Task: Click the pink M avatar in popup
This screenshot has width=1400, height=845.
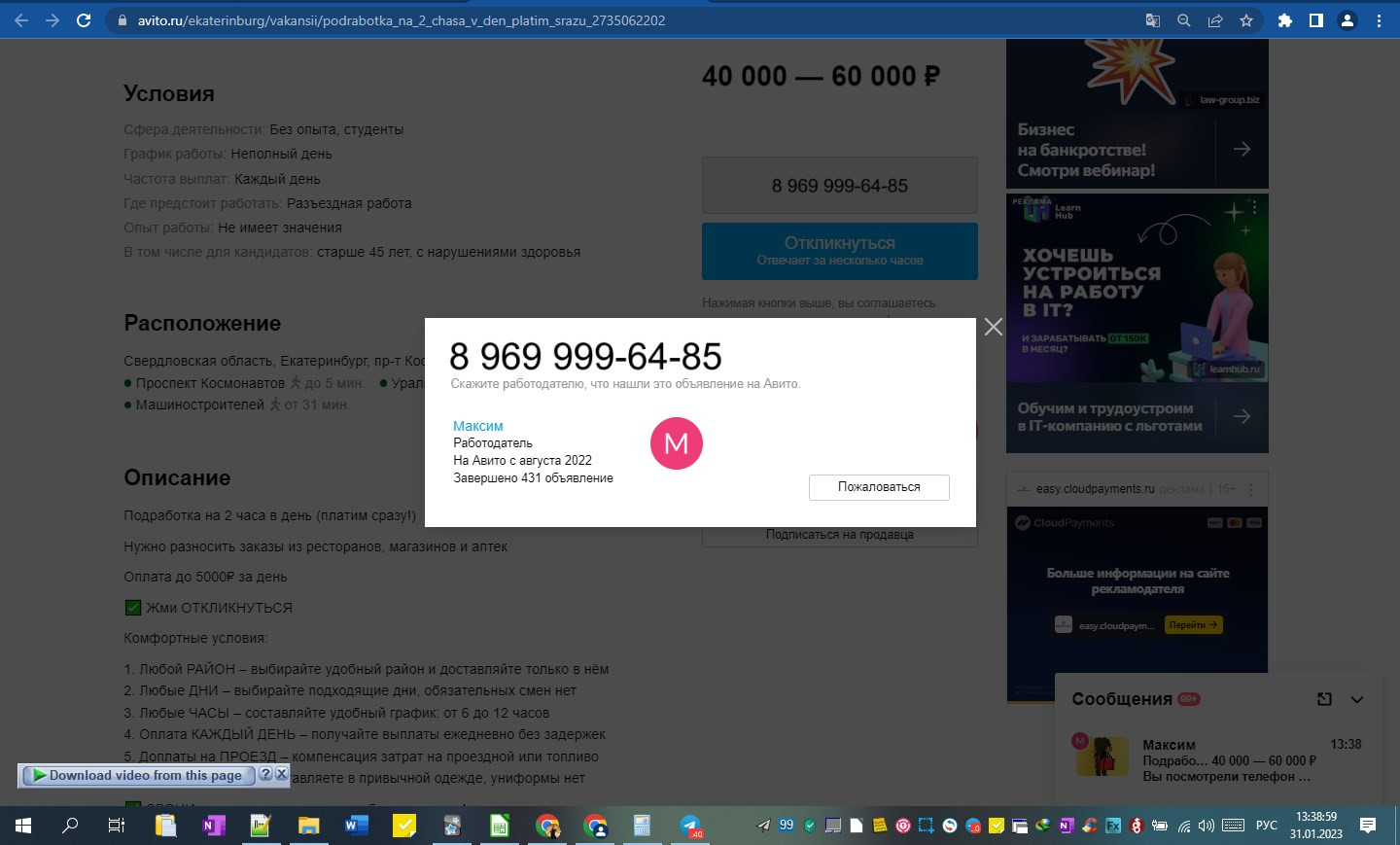Action: click(x=676, y=443)
